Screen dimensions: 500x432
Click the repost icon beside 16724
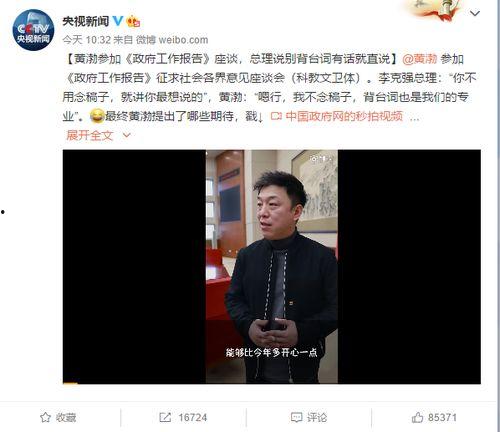[165, 417]
